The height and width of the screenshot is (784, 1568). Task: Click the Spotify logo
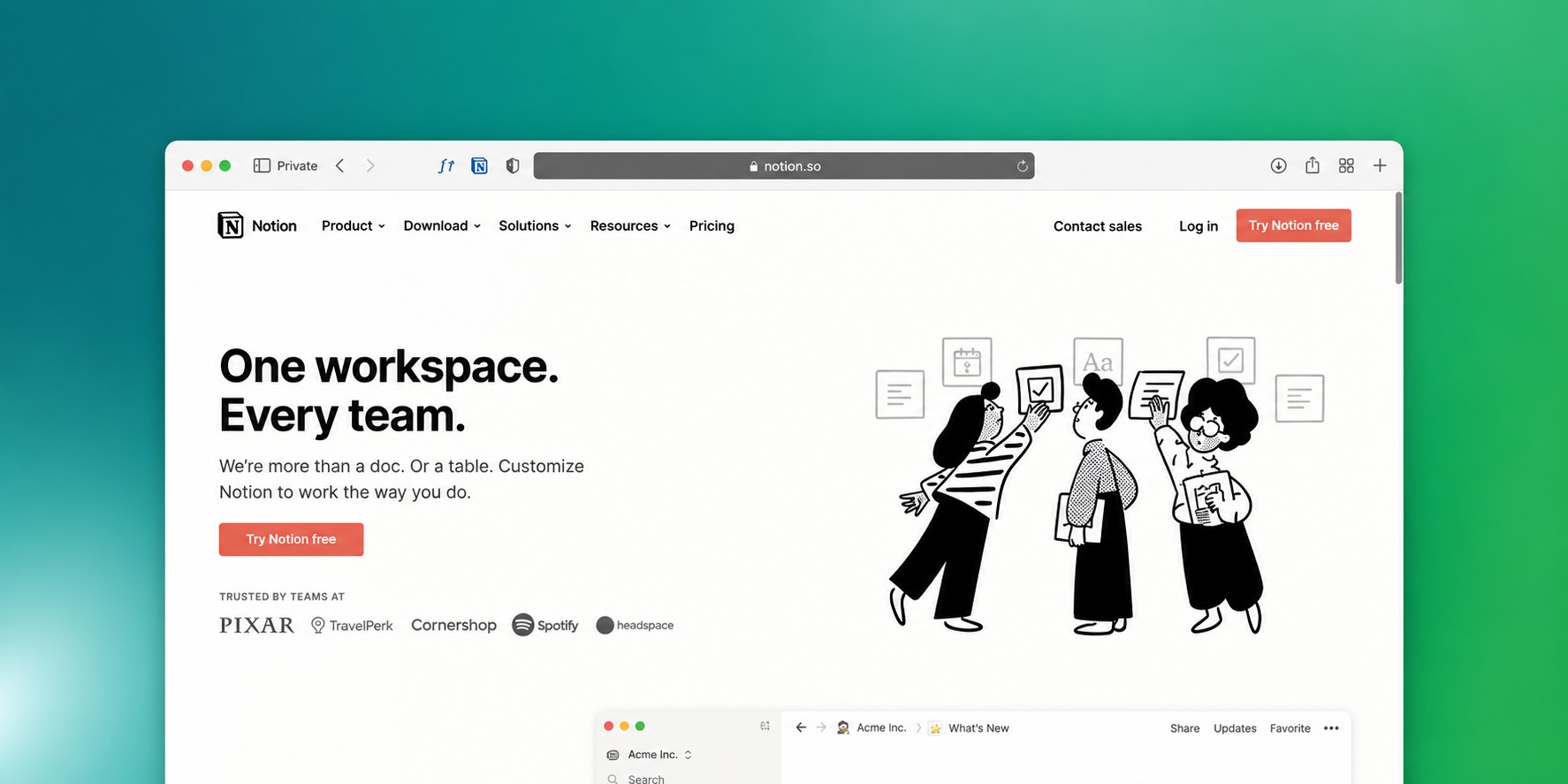click(x=545, y=625)
